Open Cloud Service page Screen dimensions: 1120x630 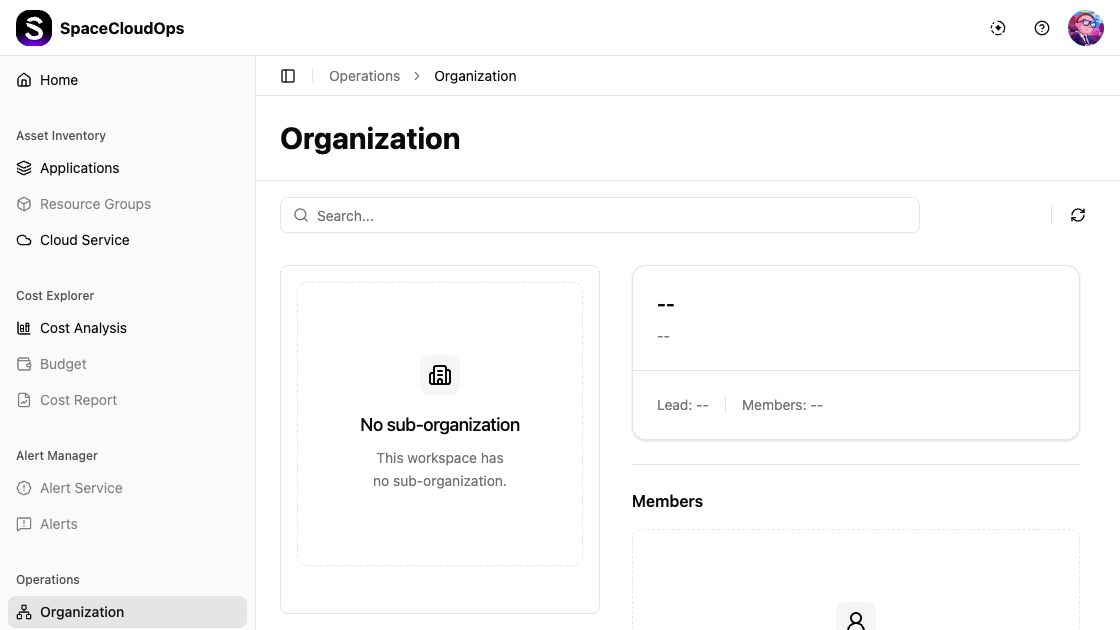[x=84, y=240]
